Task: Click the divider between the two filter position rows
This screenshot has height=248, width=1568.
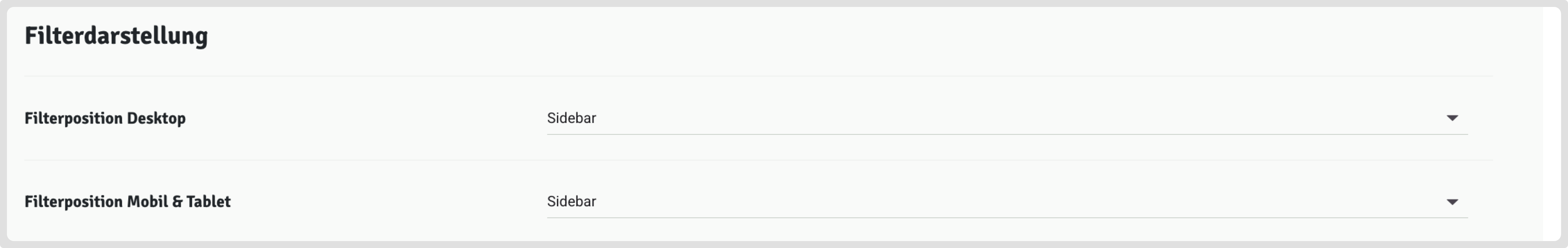Action: (x=758, y=160)
